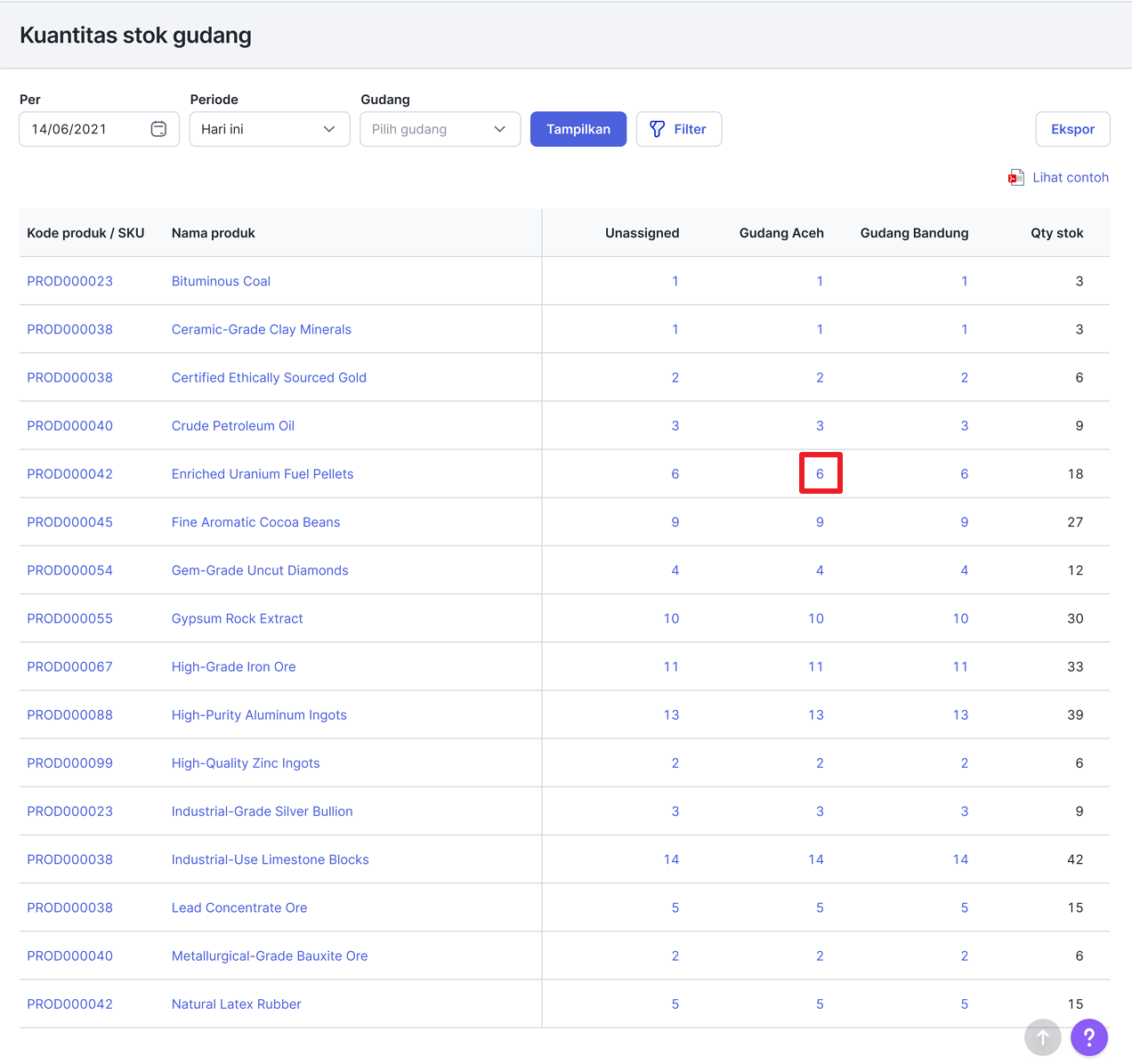Click SKU PROD000067 for High-Grade Iron Ore

(x=70, y=666)
